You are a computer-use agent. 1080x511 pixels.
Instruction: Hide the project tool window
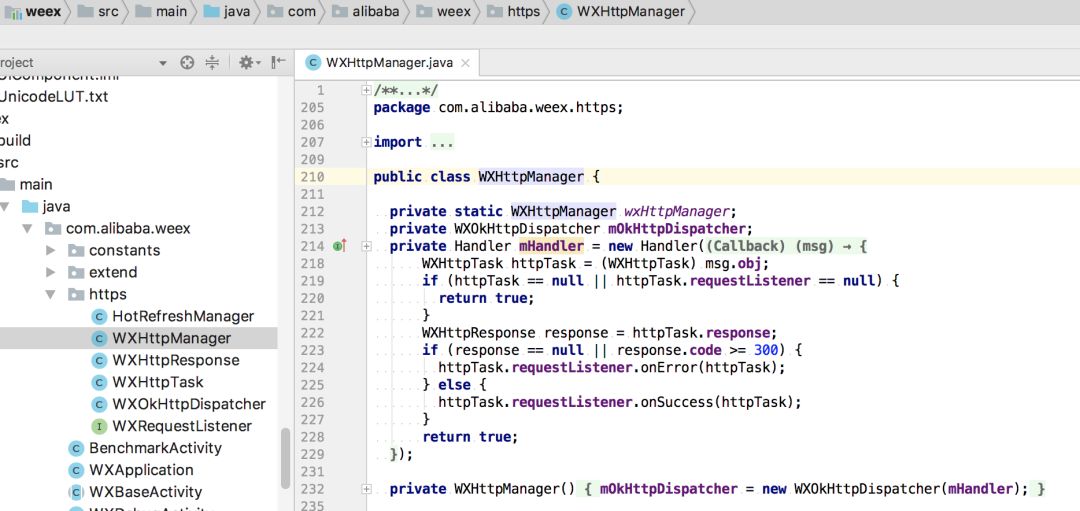click(278, 63)
